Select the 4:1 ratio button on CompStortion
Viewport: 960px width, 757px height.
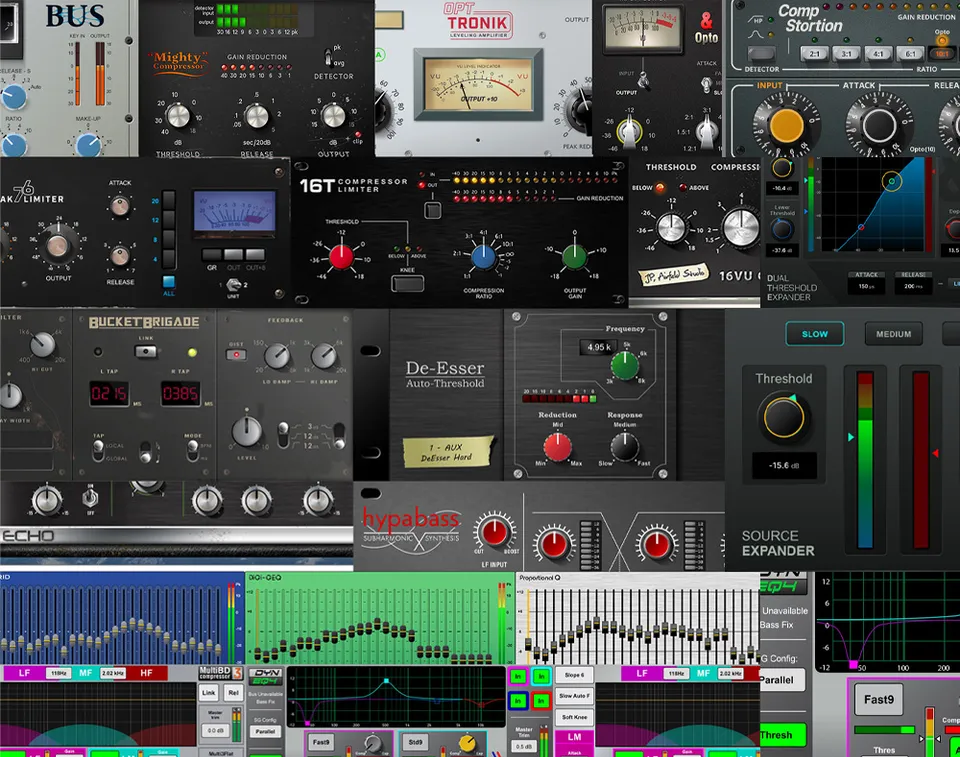tap(878, 54)
